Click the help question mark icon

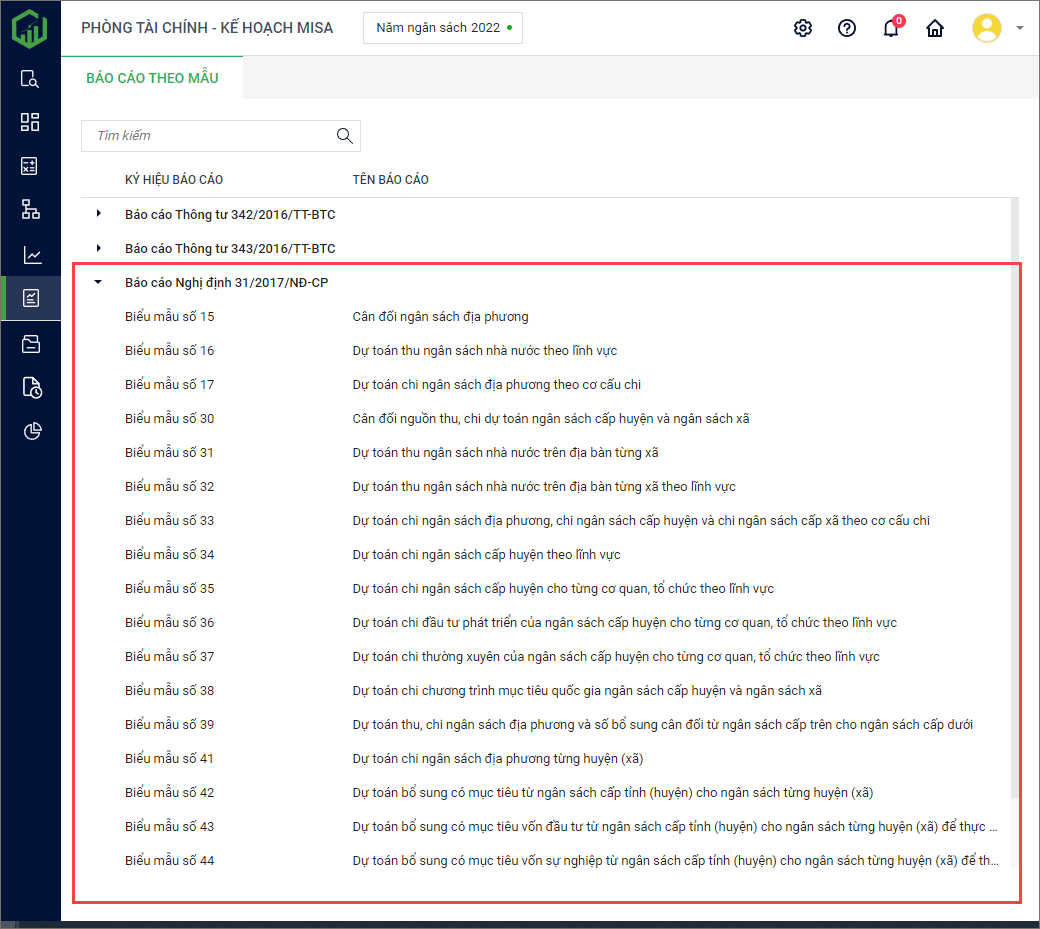847,28
